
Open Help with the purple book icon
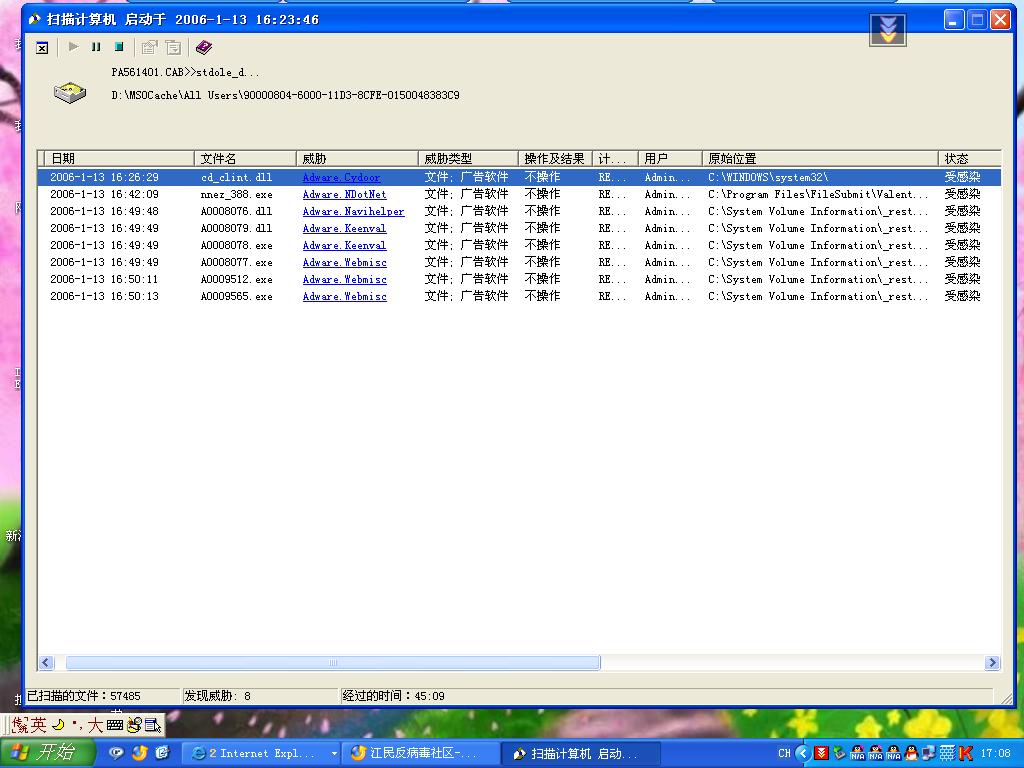[204, 47]
